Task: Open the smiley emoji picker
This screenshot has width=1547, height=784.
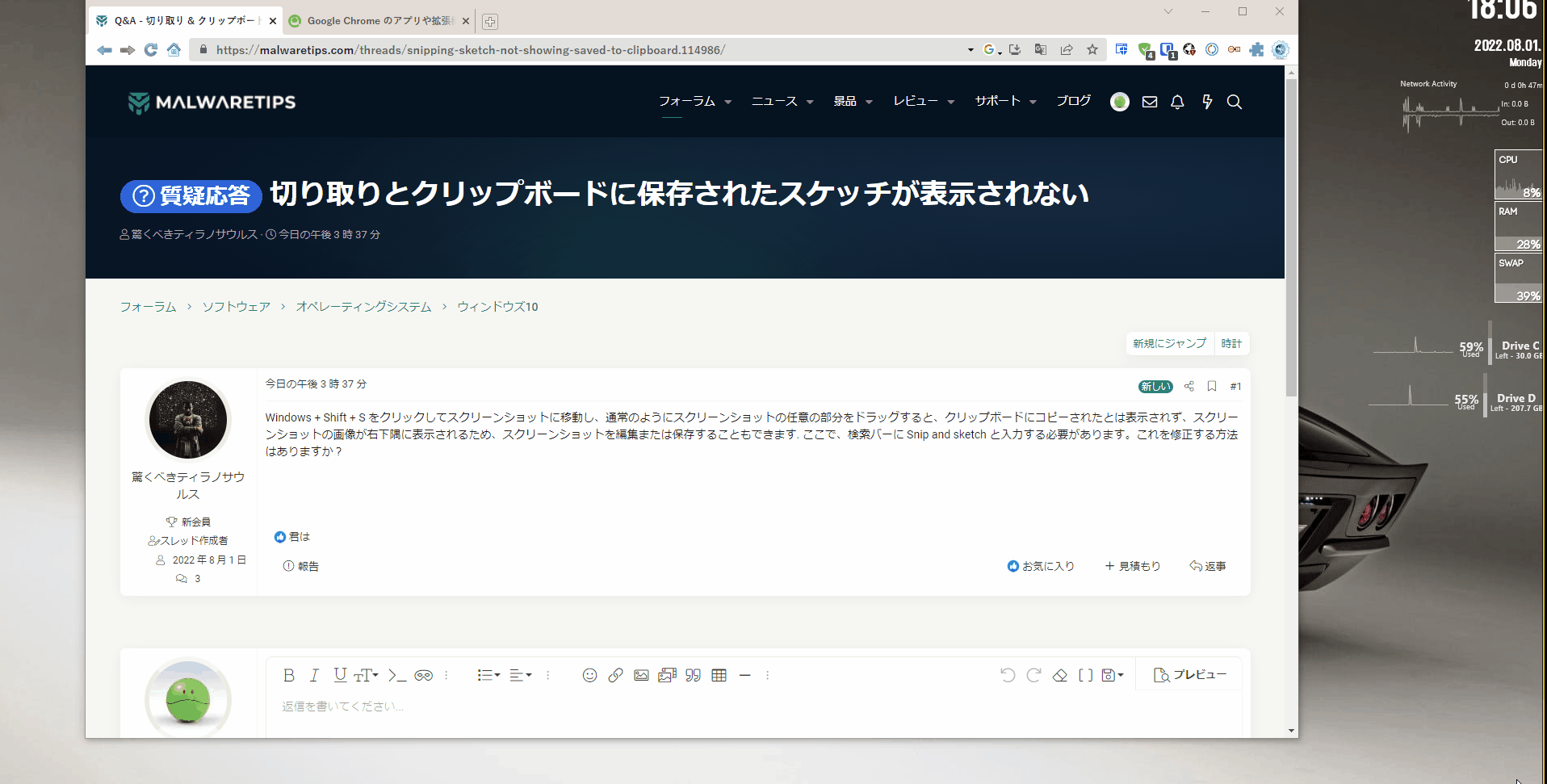Action: click(590, 676)
